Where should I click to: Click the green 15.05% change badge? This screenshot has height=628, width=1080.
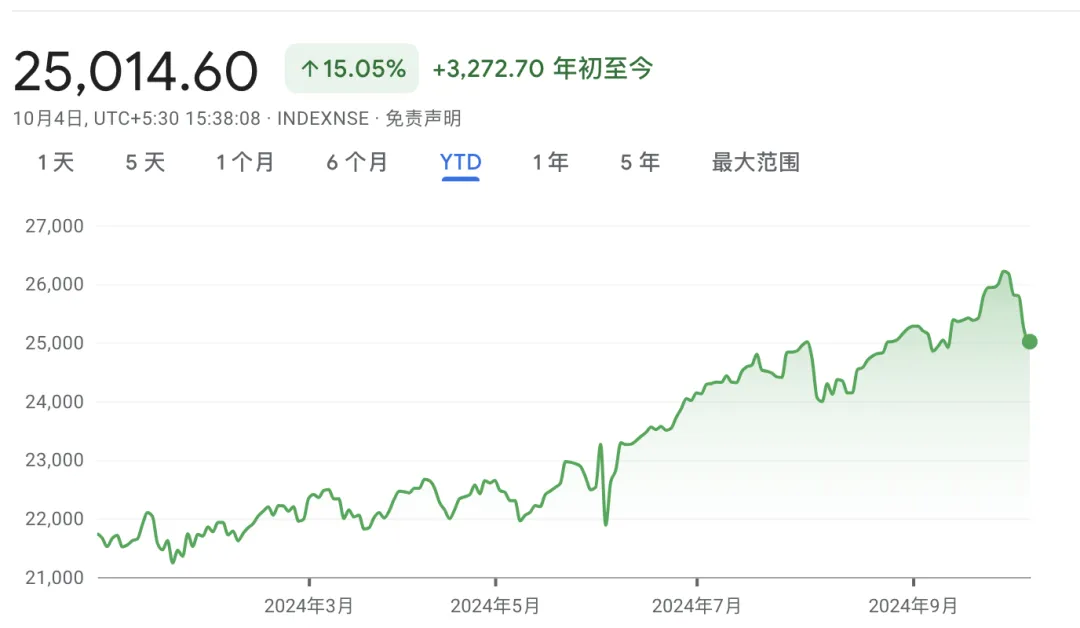coord(351,68)
